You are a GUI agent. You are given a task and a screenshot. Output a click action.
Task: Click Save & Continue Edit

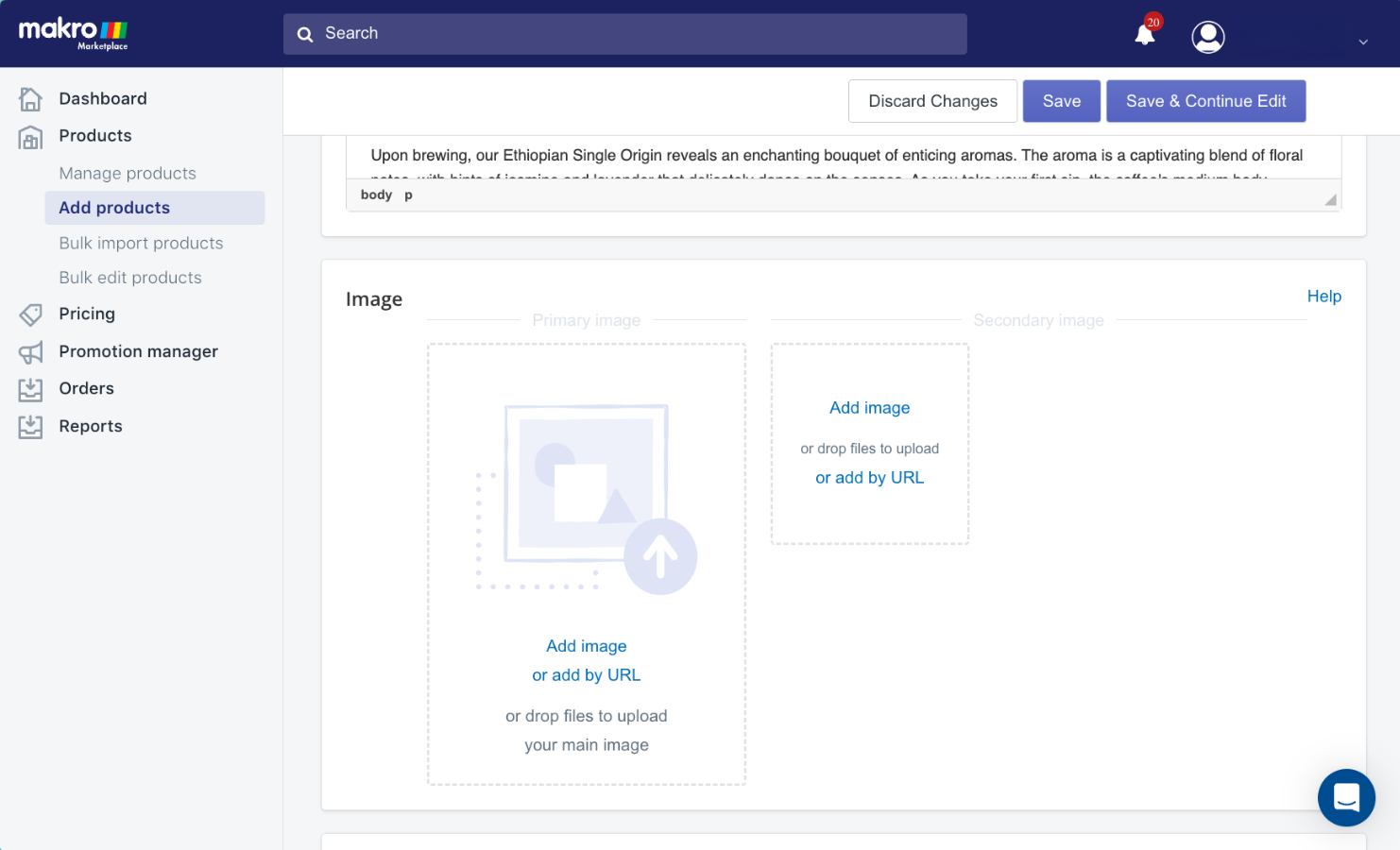(1206, 101)
